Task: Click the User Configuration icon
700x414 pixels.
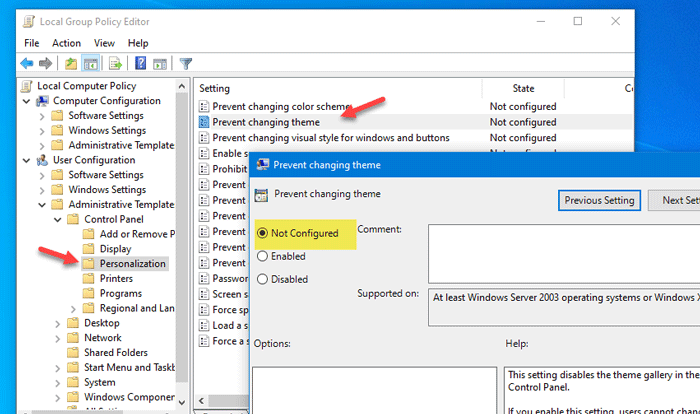Action: pyautogui.click(x=42, y=160)
